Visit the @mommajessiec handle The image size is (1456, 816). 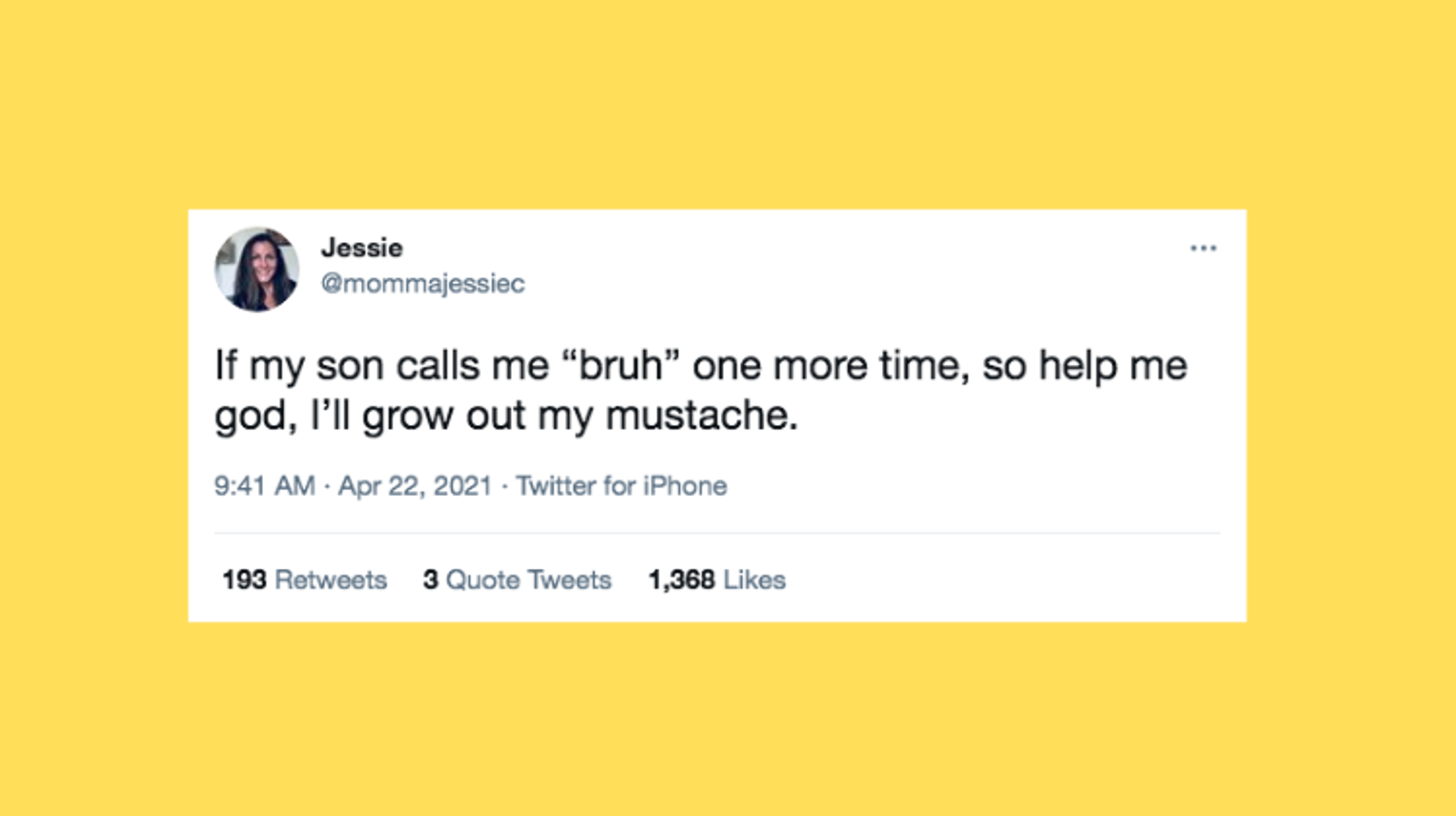423,283
